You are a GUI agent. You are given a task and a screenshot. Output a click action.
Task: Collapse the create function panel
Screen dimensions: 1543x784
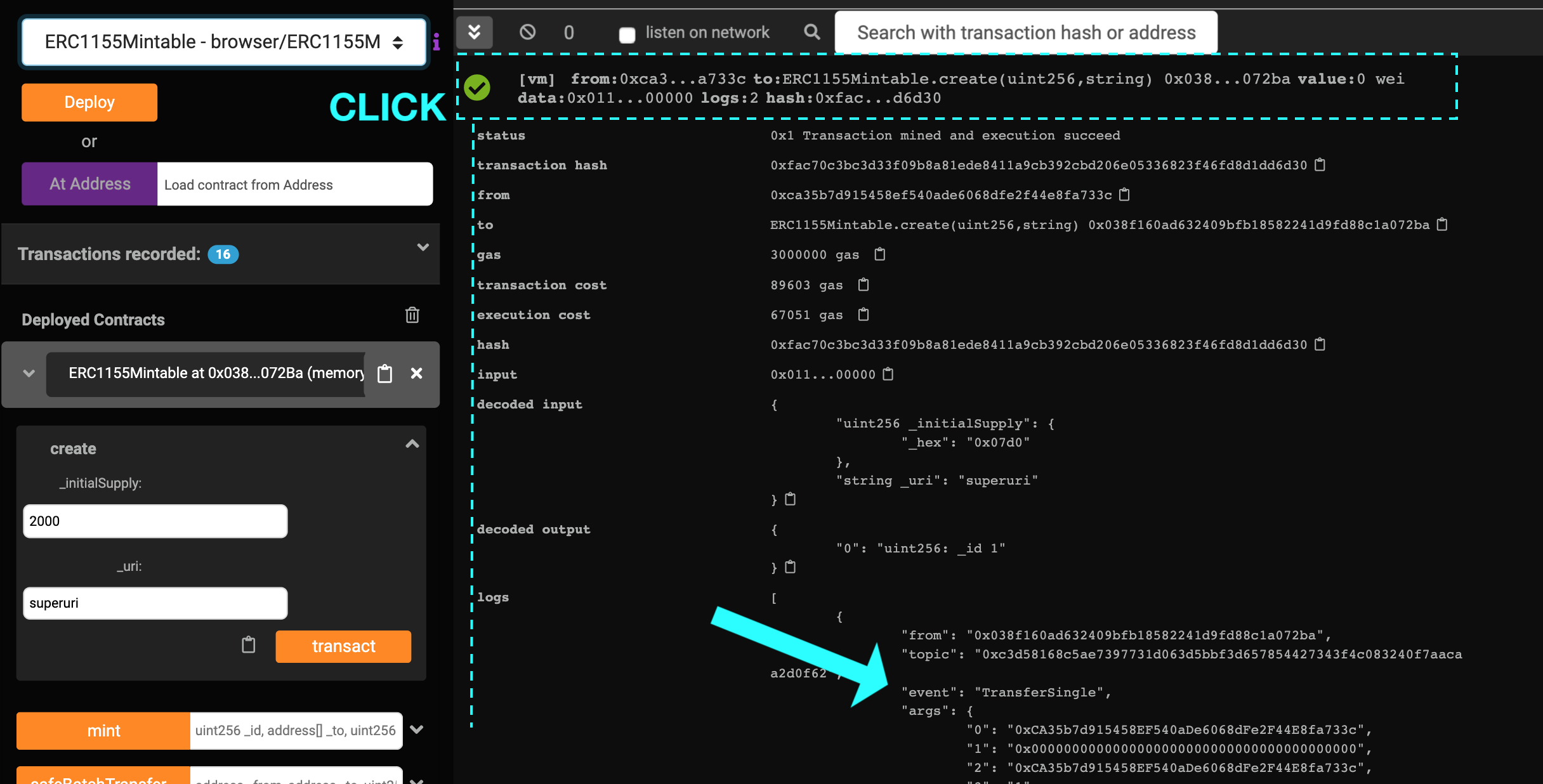pyautogui.click(x=412, y=444)
